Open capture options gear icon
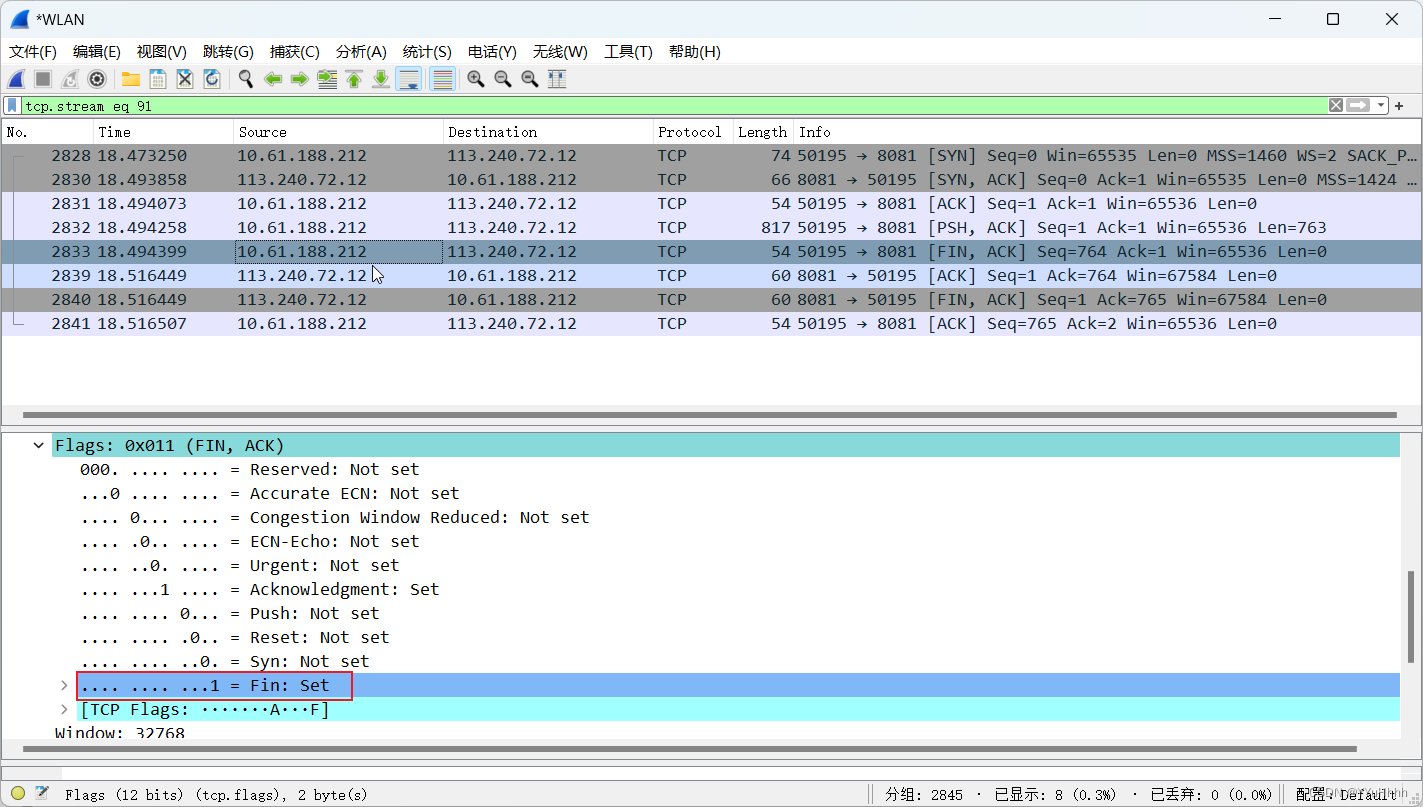1423x807 pixels. click(97, 79)
